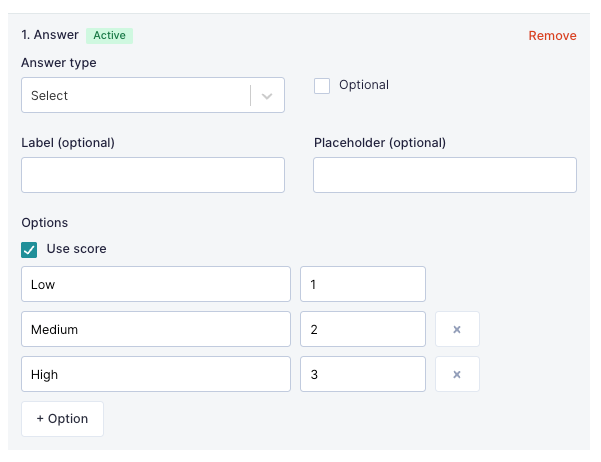Focus the Placeholder (optional) text field
601x462 pixels.
(445, 175)
